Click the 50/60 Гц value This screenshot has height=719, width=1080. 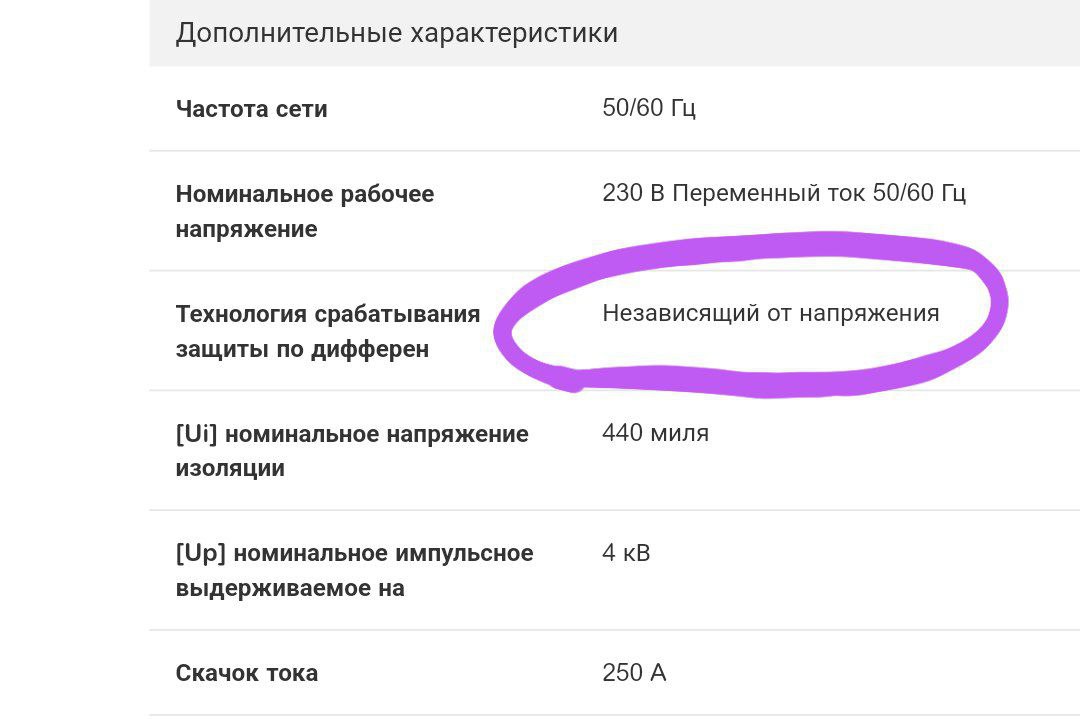coord(649,108)
